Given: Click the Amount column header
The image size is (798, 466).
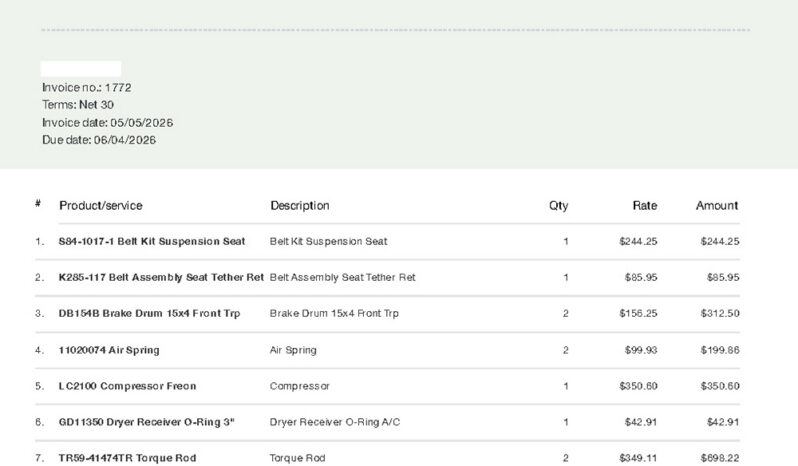Looking at the screenshot, I should [x=717, y=206].
